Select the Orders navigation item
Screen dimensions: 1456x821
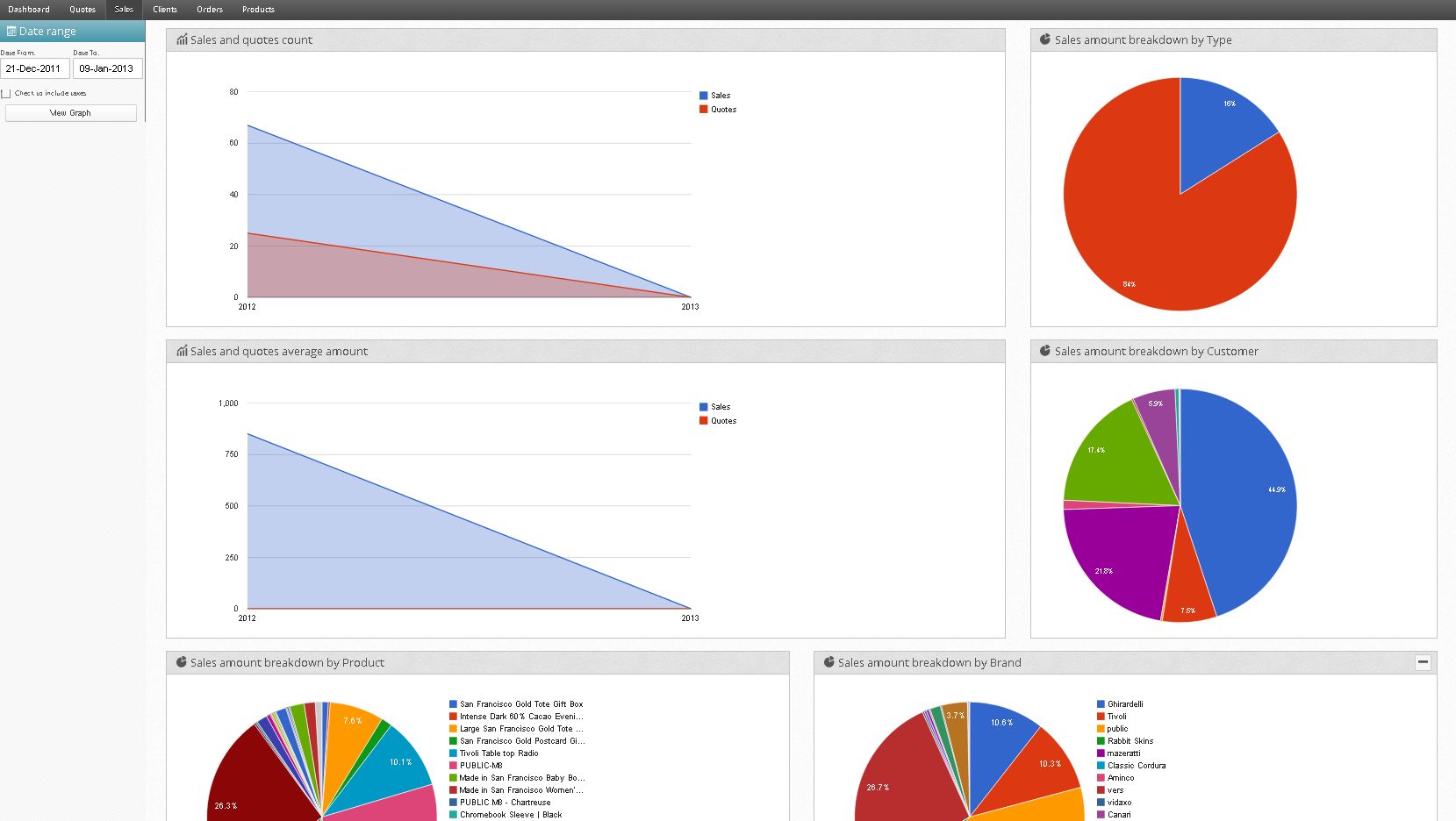pyautogui.click(x=210, y=10)
